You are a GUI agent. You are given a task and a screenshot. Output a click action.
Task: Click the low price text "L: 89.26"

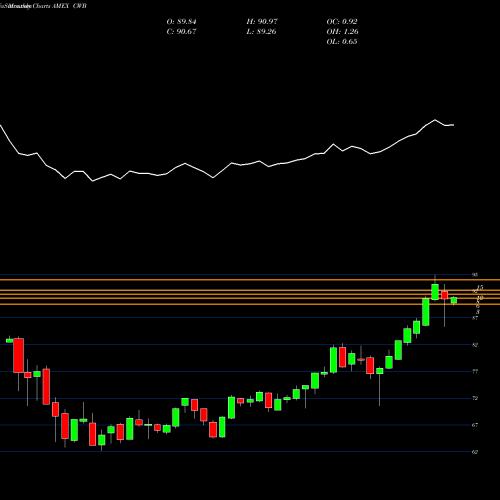coord(261,32)
